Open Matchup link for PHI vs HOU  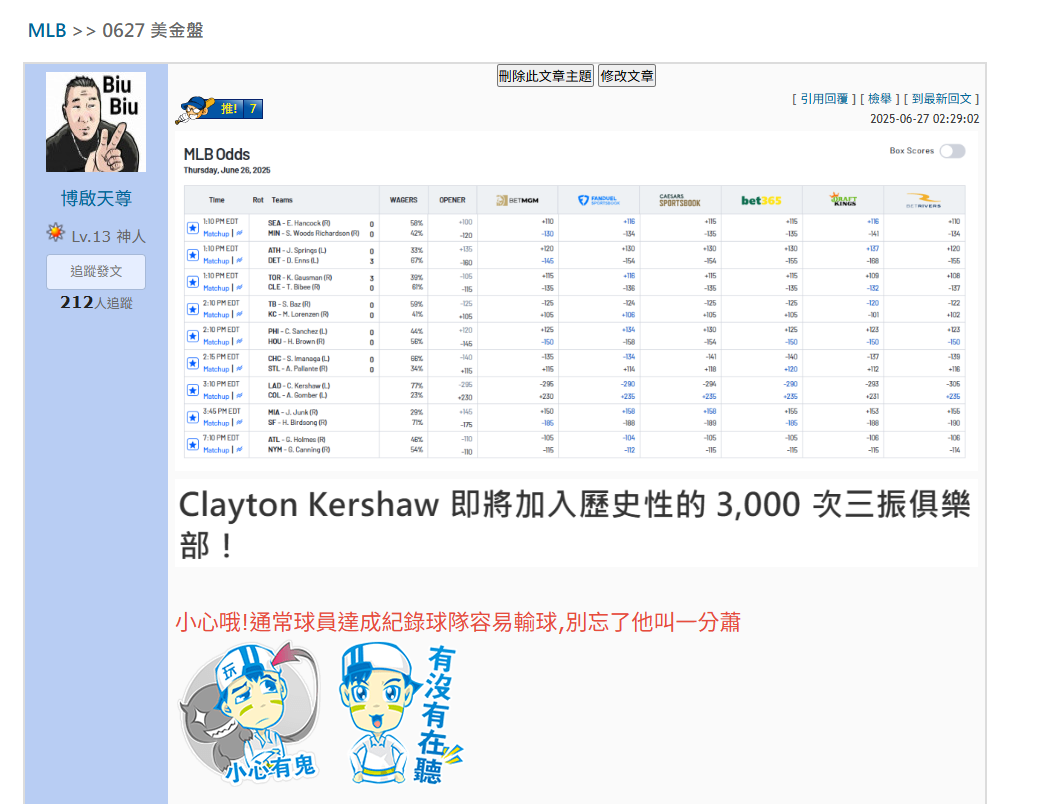(216, 342)
